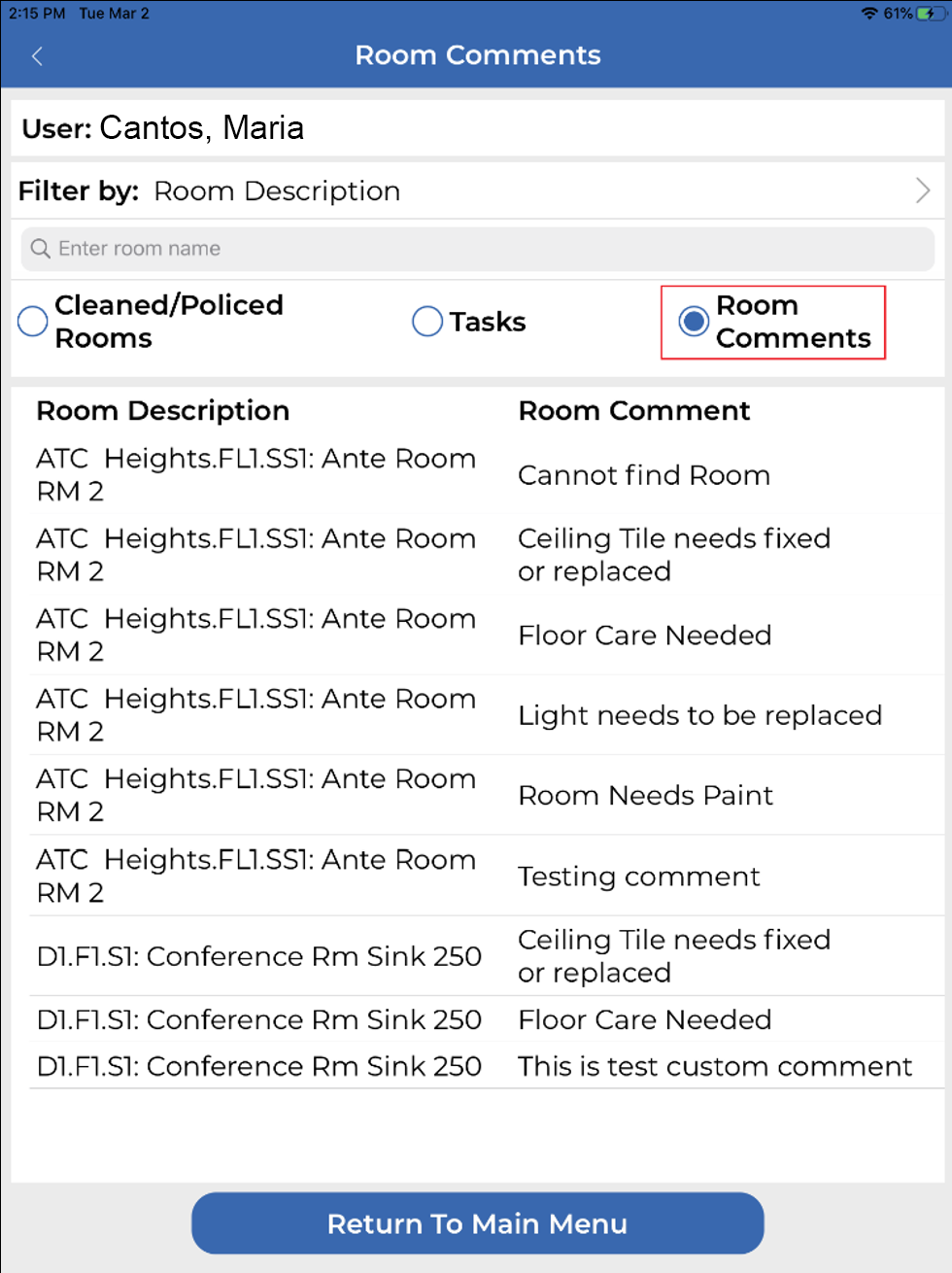The width and height of the screenshot is (952, 1273).
Task: Tap the back arrow icon
Action: pyautogui.click(x=38, y=56)
